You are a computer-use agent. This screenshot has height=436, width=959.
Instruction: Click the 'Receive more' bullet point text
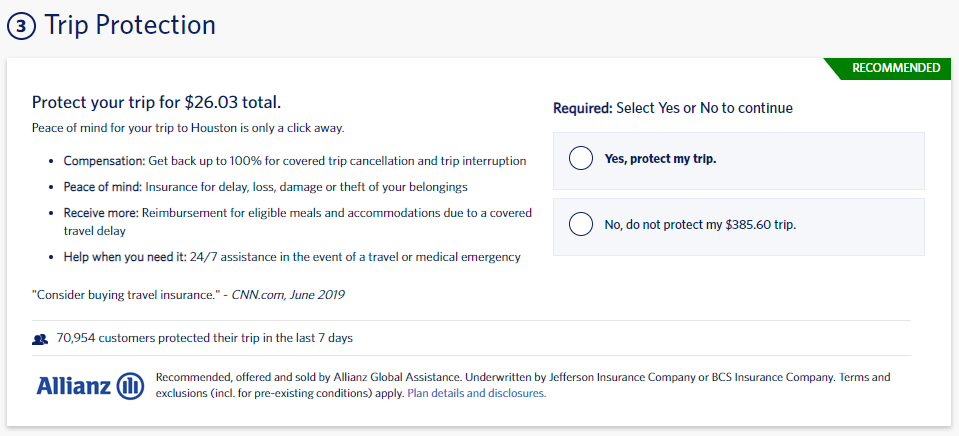click(x=298, y=223)
